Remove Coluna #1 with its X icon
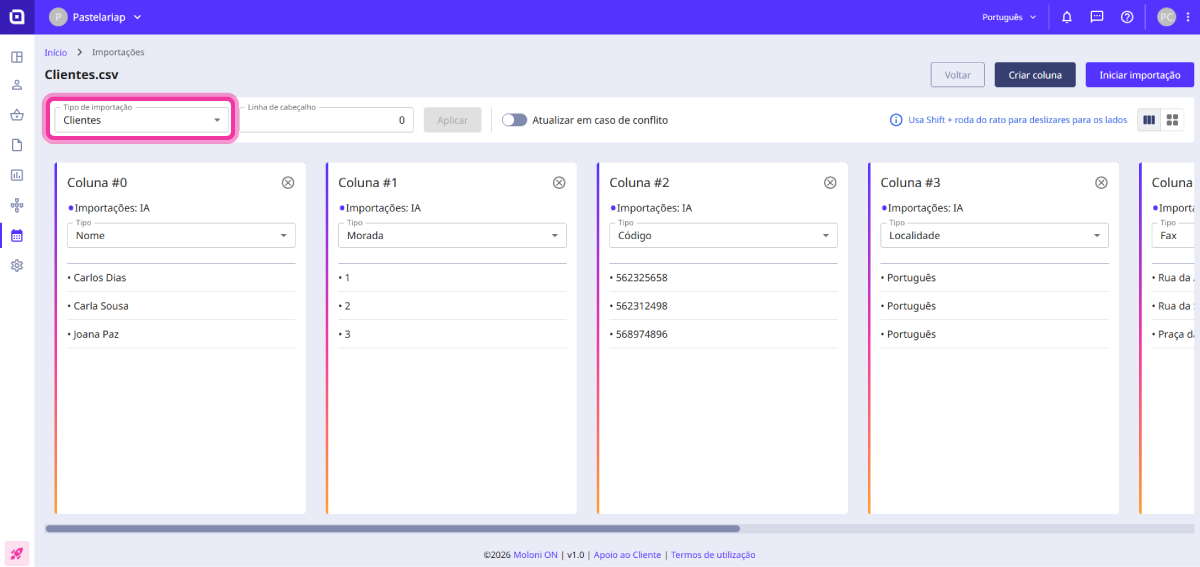This screenshot has width=1200, height=567. click(x=559, y=183)
